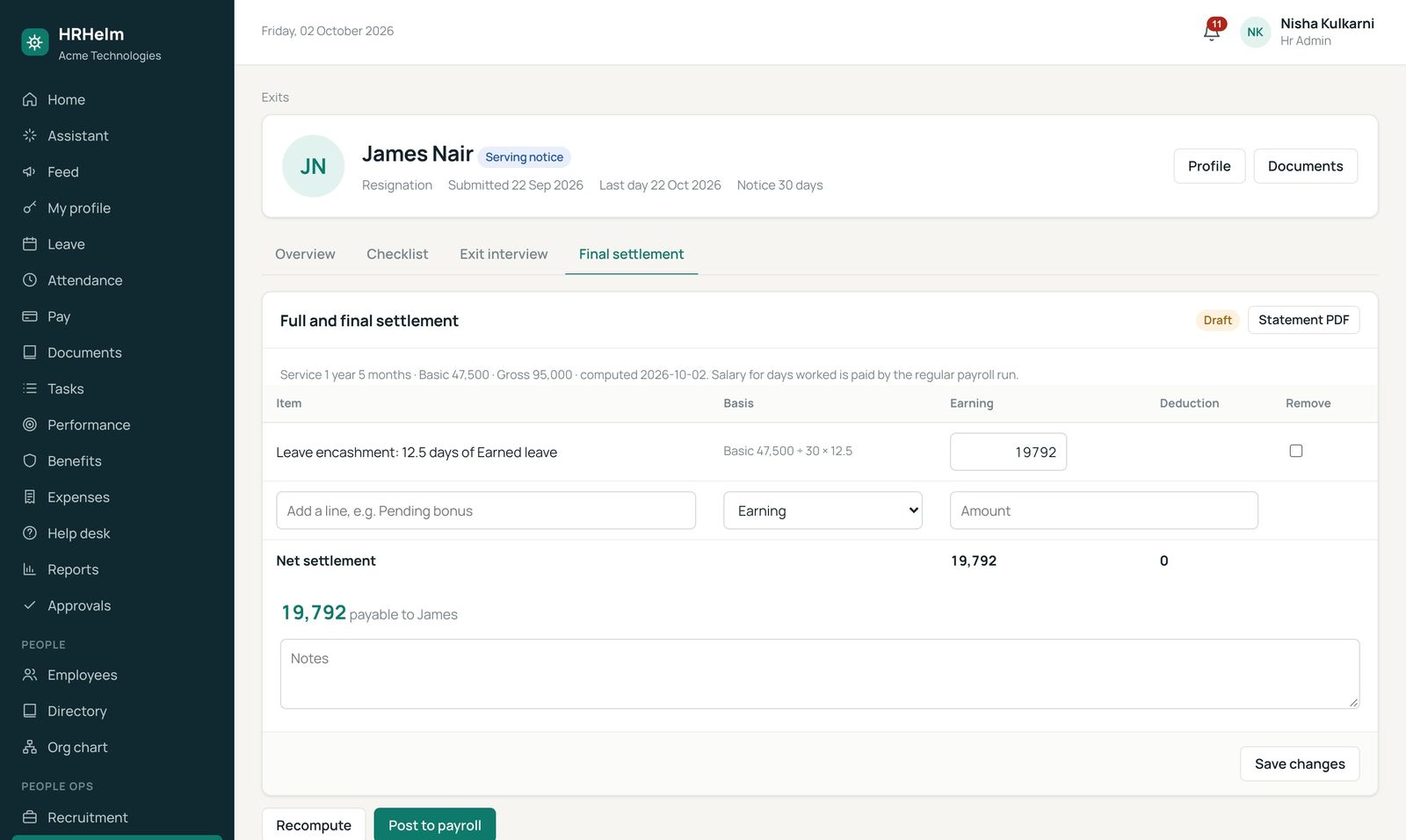Click the Home sidebar icon
1406x840 pixels.
(x=30, y=99)
